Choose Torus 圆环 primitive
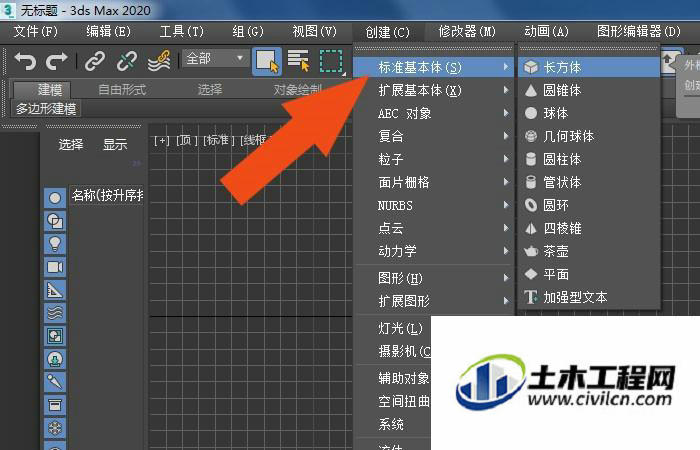Screen dimensions: 700x450 (x=589, y=205)
